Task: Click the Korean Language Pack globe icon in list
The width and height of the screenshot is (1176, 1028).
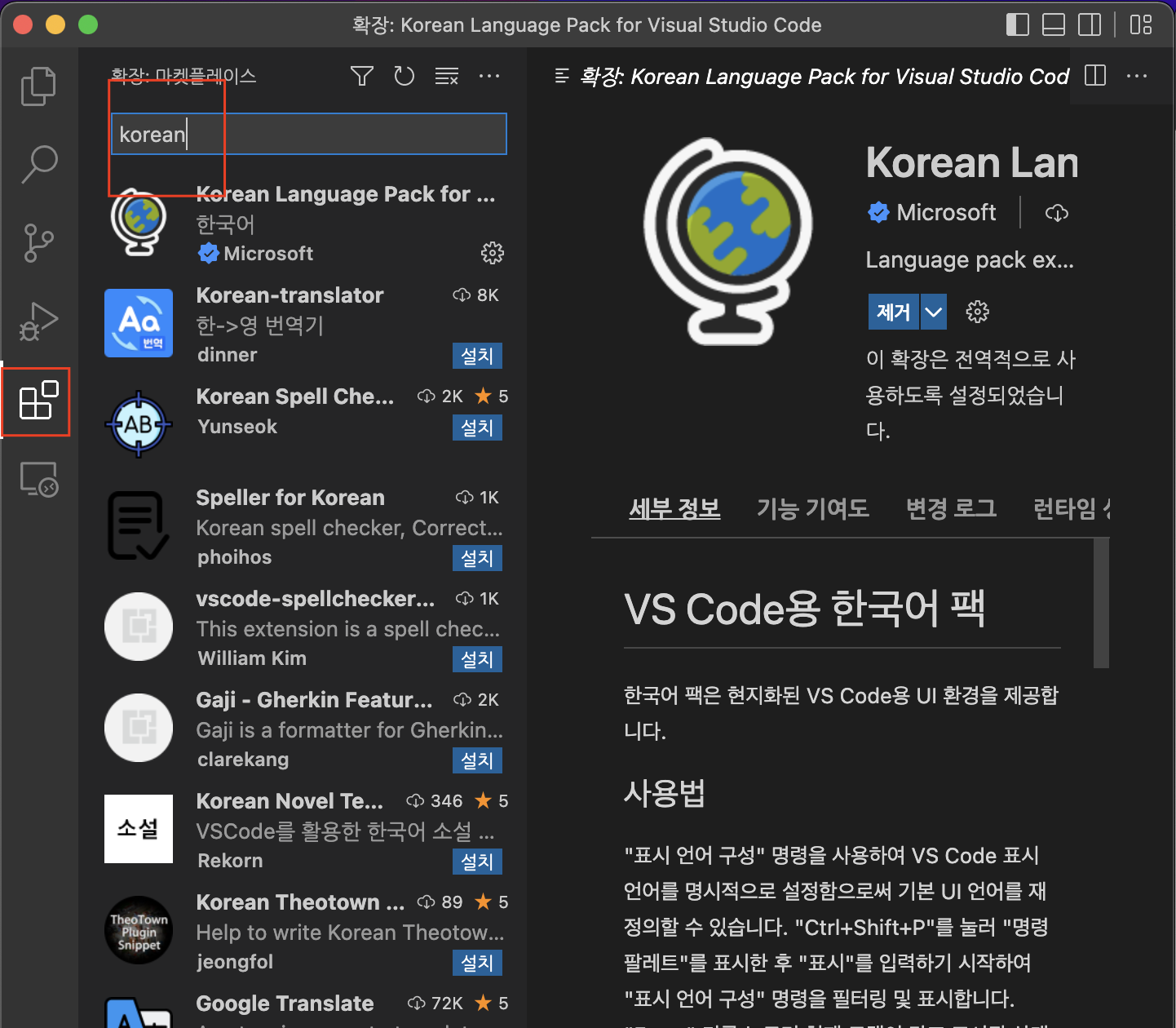Action: [139, 223]
